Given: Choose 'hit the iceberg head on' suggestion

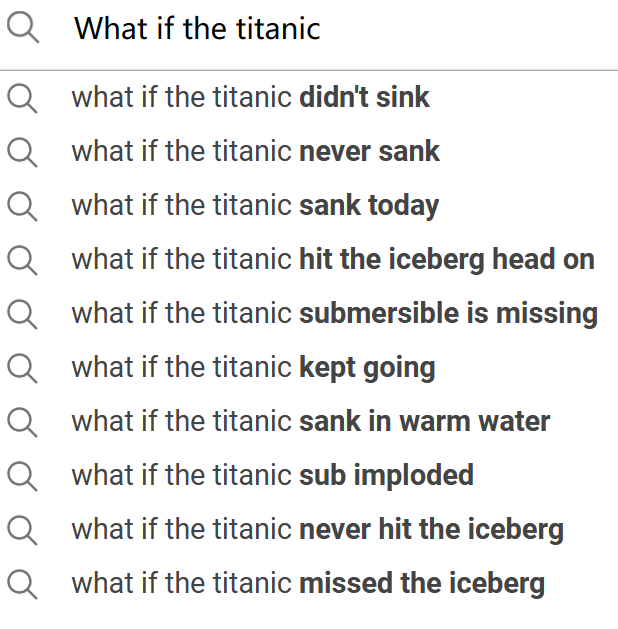Looking at the screenshot, I should (x=309, y=260).
